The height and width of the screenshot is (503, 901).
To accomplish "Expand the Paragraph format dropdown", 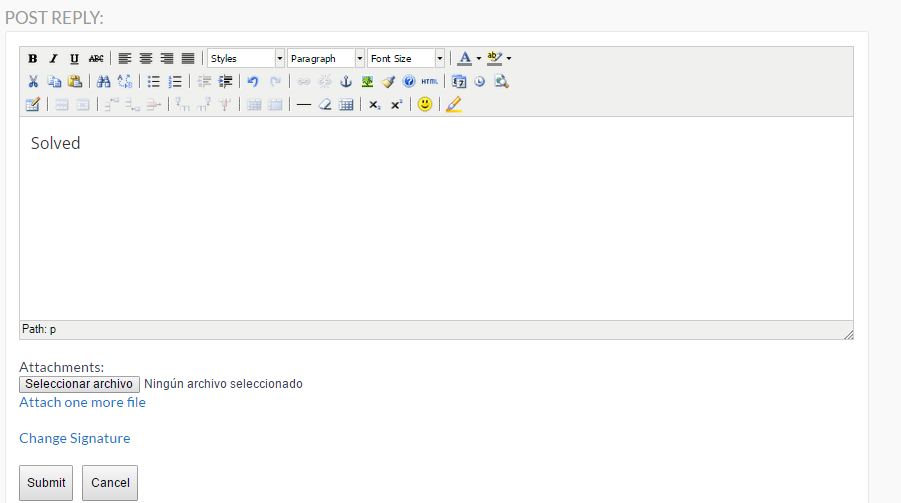I will 326,59.
